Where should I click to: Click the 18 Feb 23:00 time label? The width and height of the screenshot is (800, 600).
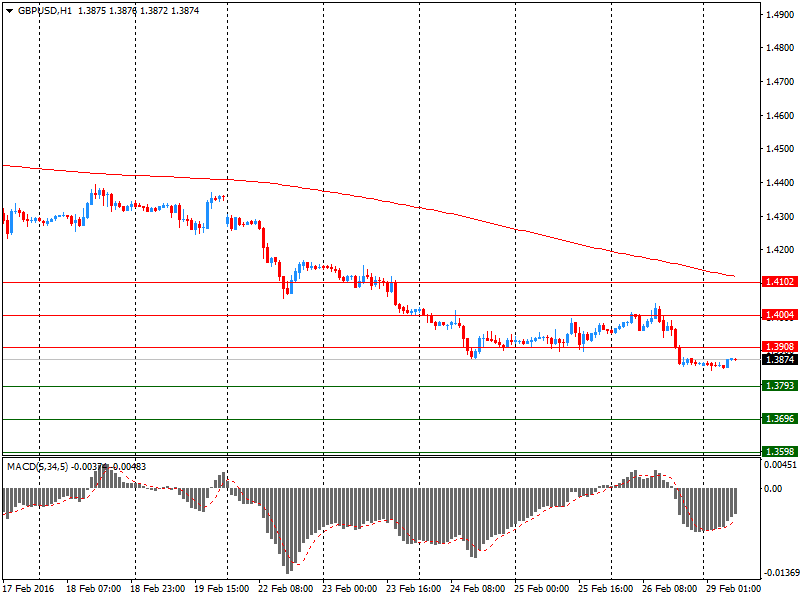(x=158, y=588)
